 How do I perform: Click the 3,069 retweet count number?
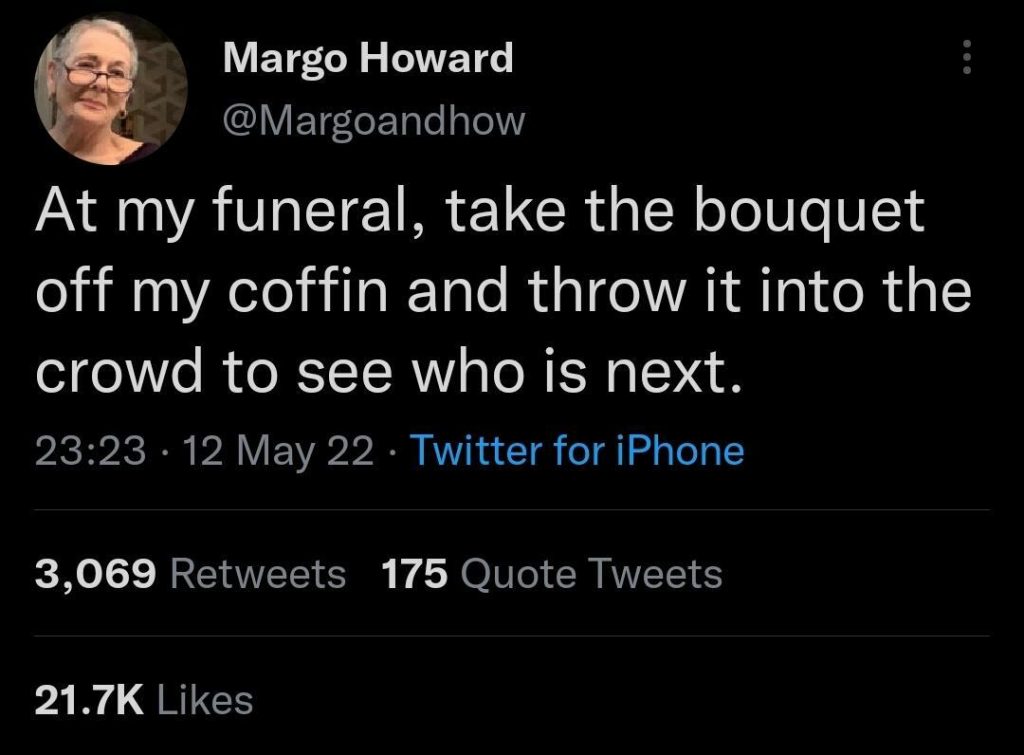97,574
